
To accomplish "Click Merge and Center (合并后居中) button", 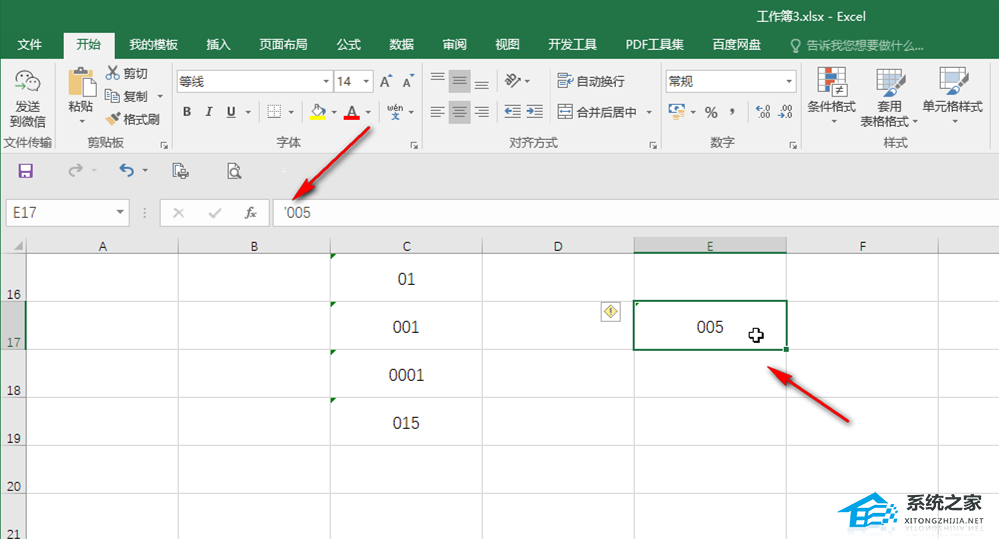I will (x=598, y=112).
